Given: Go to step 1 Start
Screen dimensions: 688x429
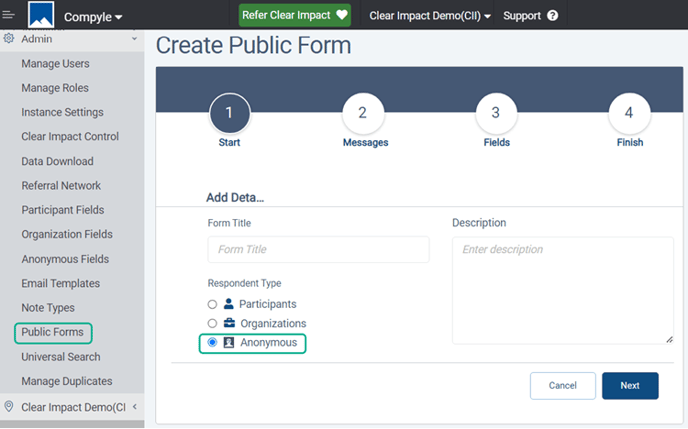Looking at the screenshot, I should [230, 113].
